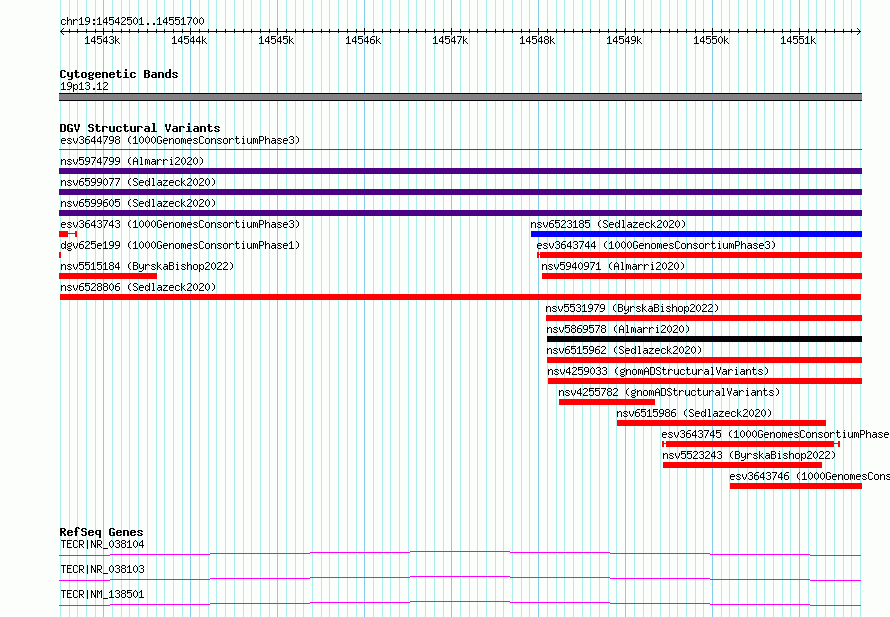Open the TECR|NM_138501 gene label
The image size is (890, 617).
pos(102,594)
